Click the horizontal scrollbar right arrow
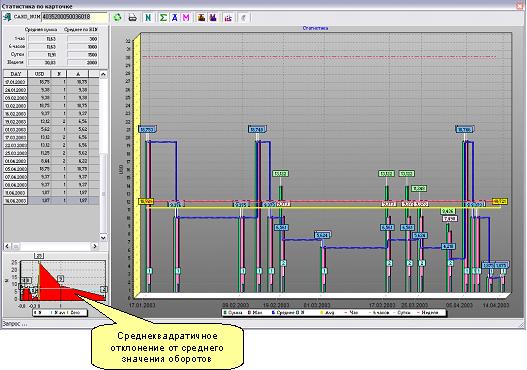This screenshot has height=370, width=527. tap(95, 246)
